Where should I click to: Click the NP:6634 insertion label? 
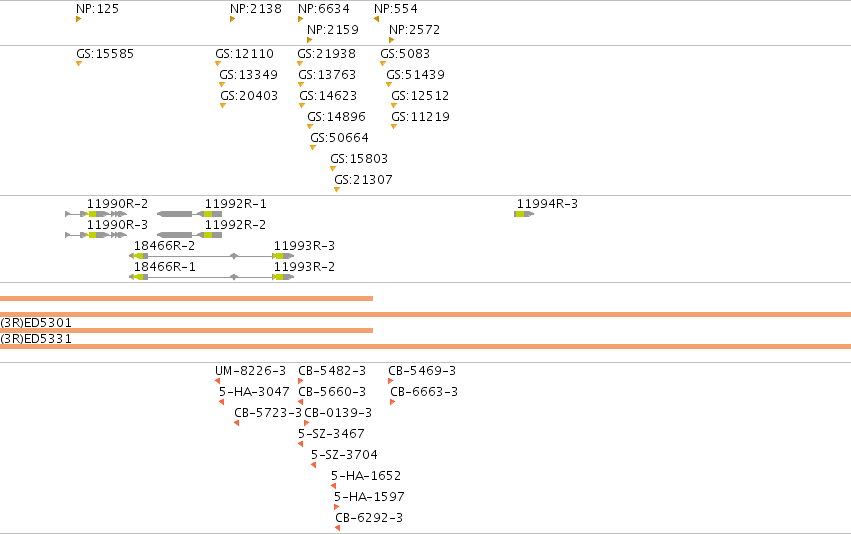pos(323,9)
